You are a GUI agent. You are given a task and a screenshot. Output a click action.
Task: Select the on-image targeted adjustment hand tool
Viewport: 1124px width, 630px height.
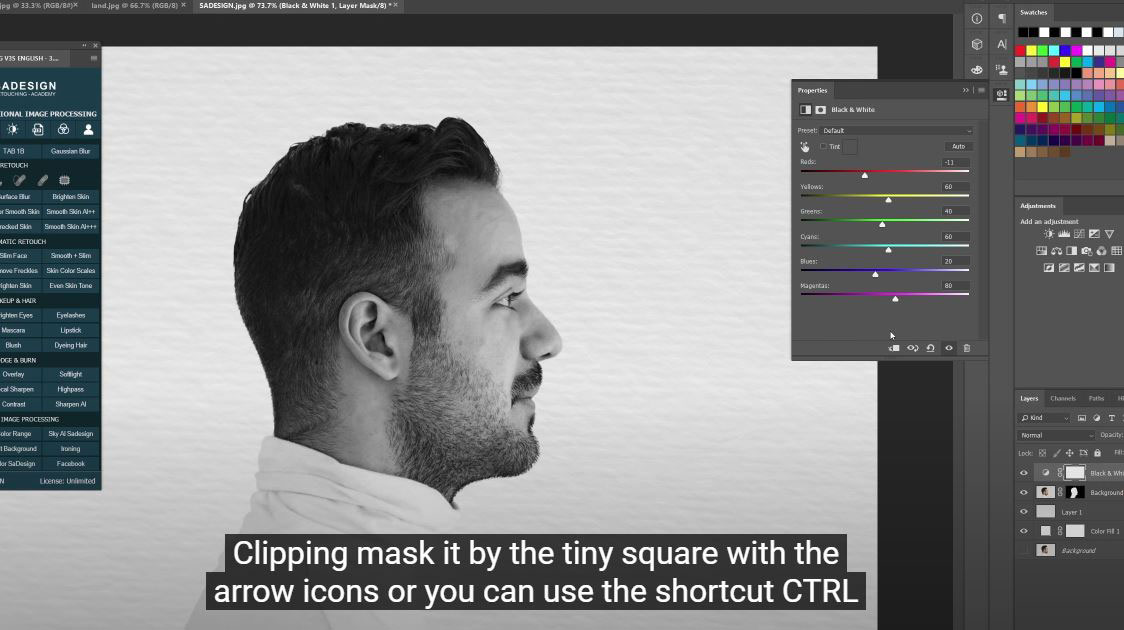click(805, 147)
